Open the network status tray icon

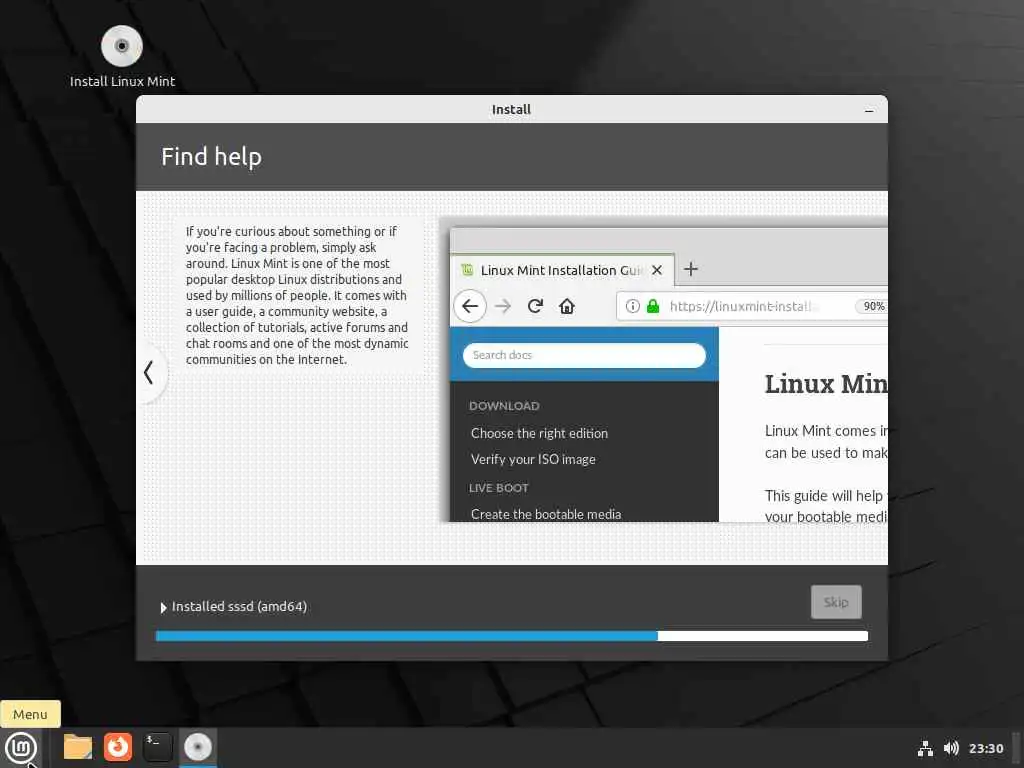click(925, 748)
